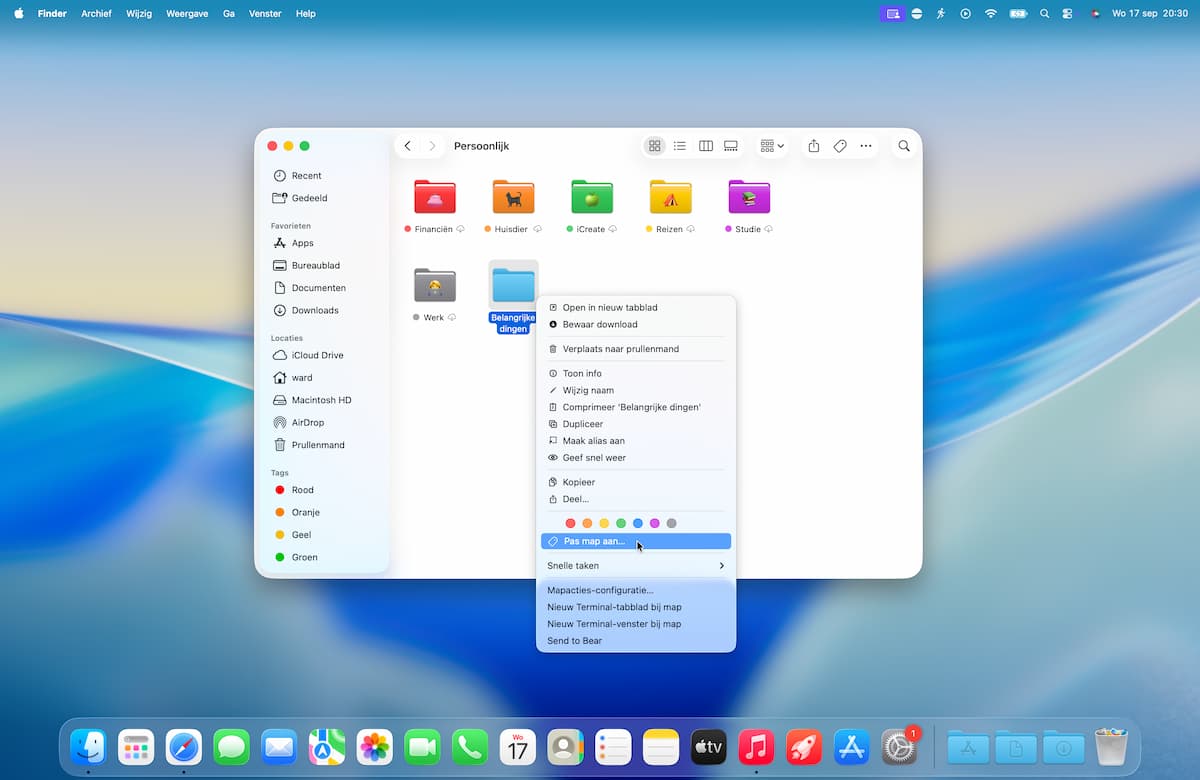Apply the blue color tag in context menu
1200x780 pixels.
click(638, 523)
